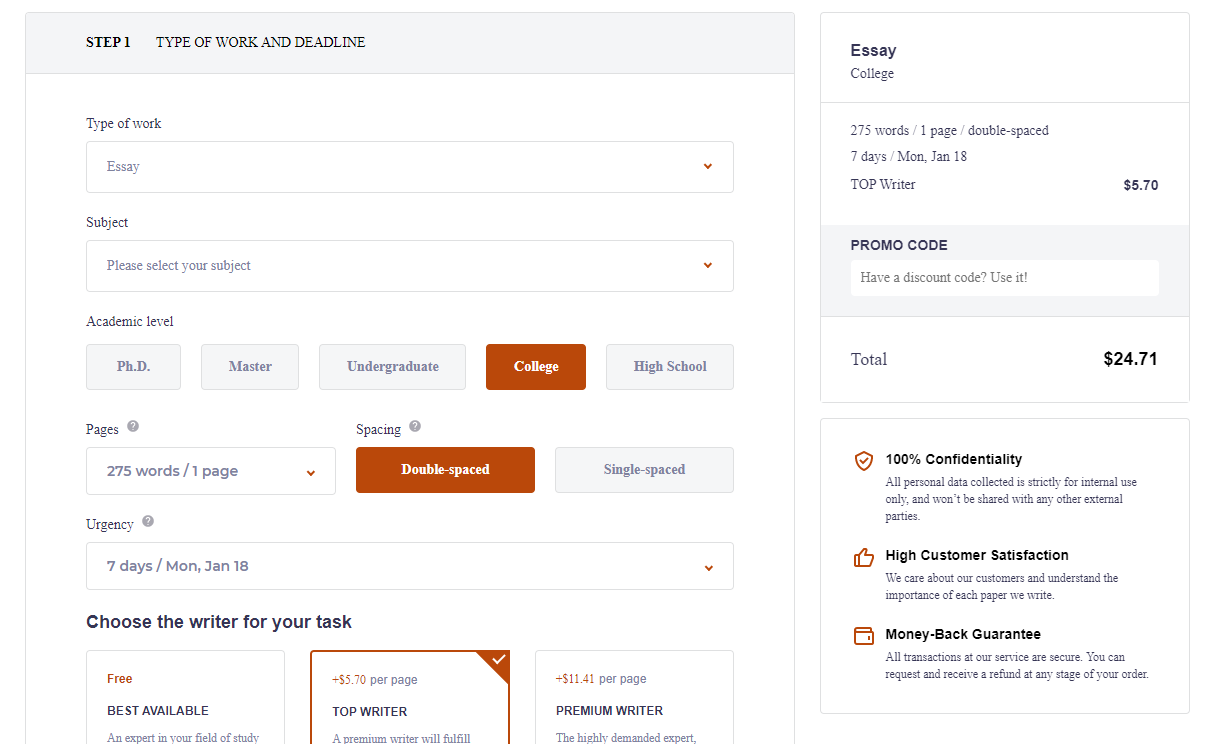
Task: Click the '275 words / 1 page / double-spaced' summary
Action: tap(950, 131)
